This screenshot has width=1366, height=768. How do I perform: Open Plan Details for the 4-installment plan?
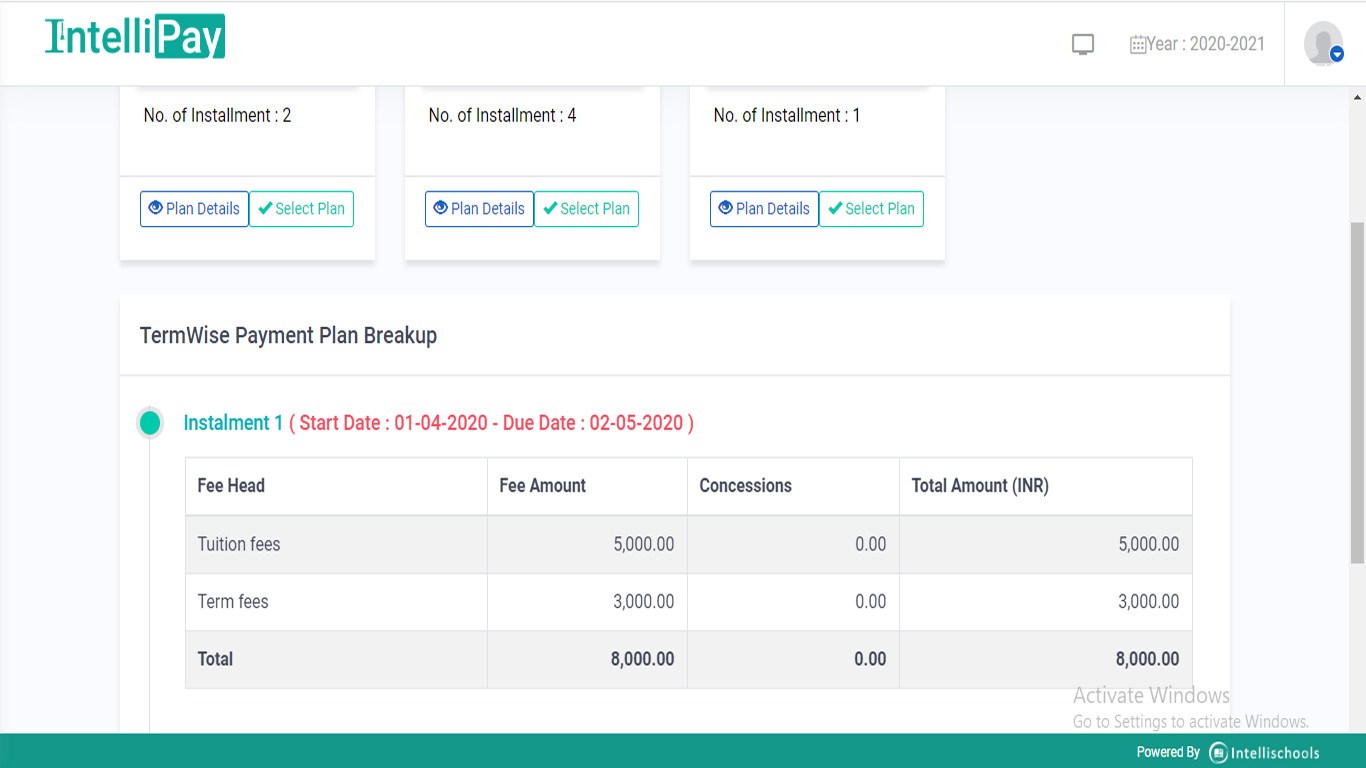tap(479, 208)
